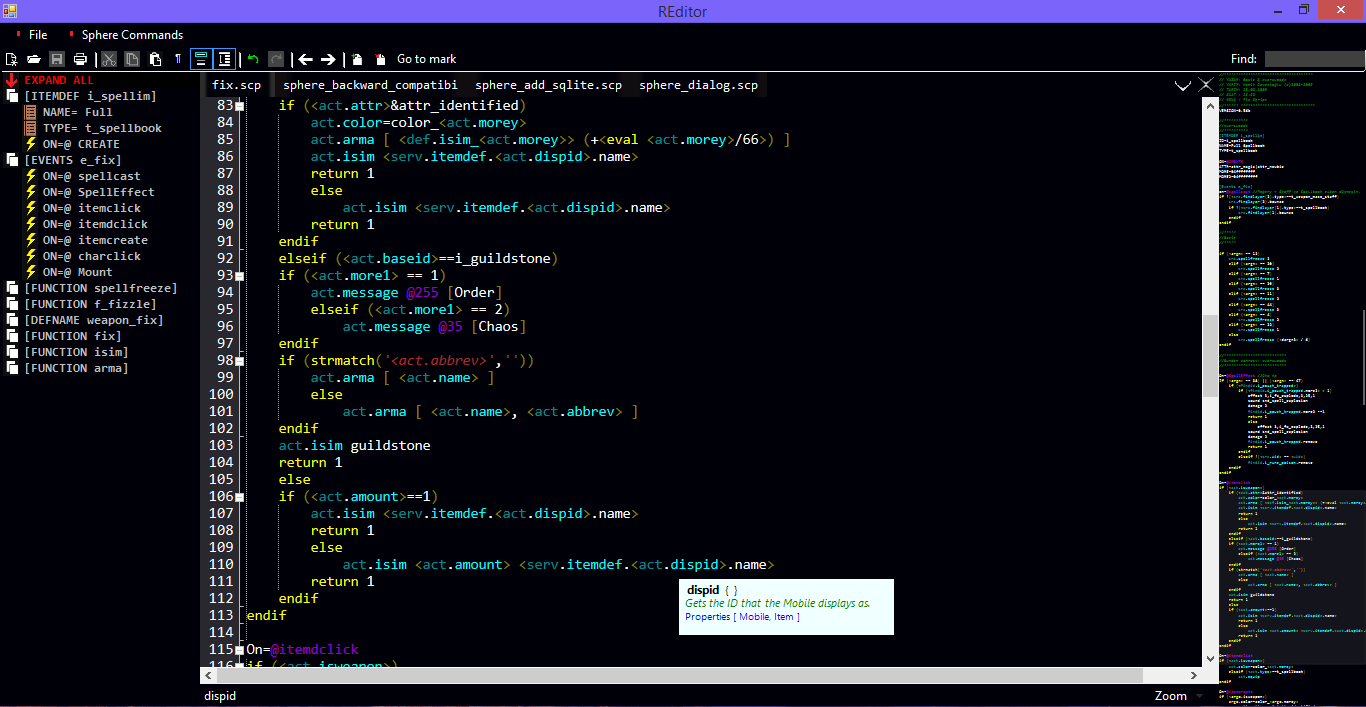Image resolution: width=1366 pixels, height=707 pixels.
Task: Select the [FUNCTION f_fizzle] tree row
Action: point(90,304)
